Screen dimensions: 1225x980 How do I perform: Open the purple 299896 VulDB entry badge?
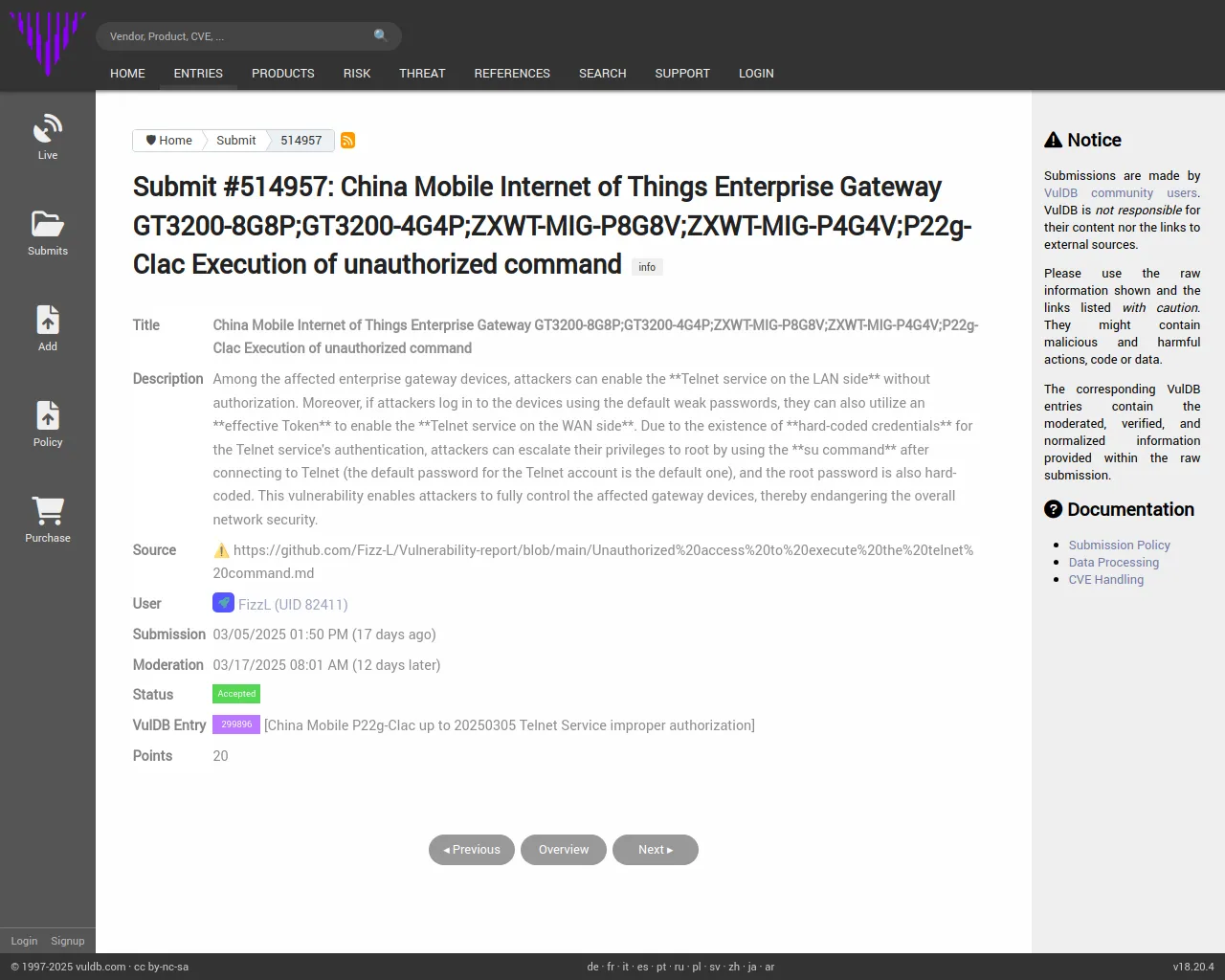click(236, 724)
